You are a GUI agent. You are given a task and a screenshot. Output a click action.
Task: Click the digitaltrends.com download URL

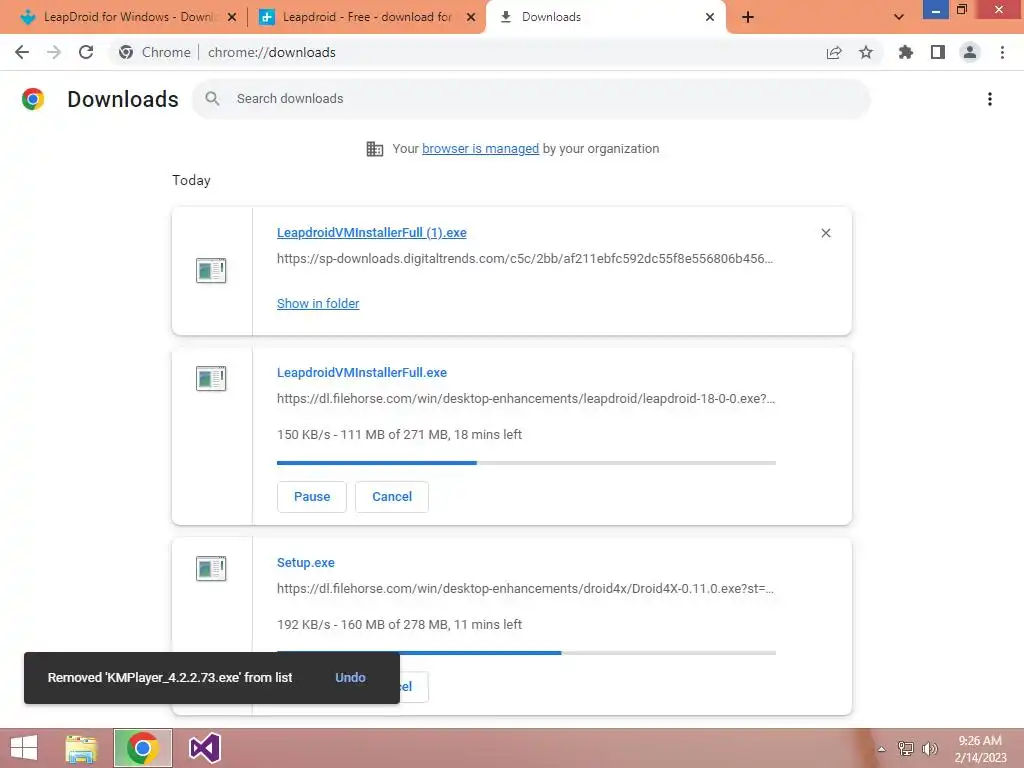(x=525, y=259)
